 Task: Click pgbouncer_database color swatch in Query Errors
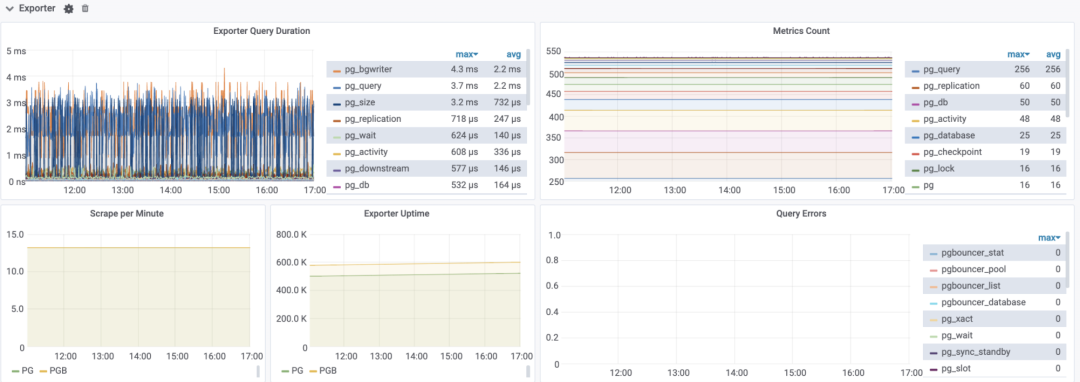(x=933, y=303)
